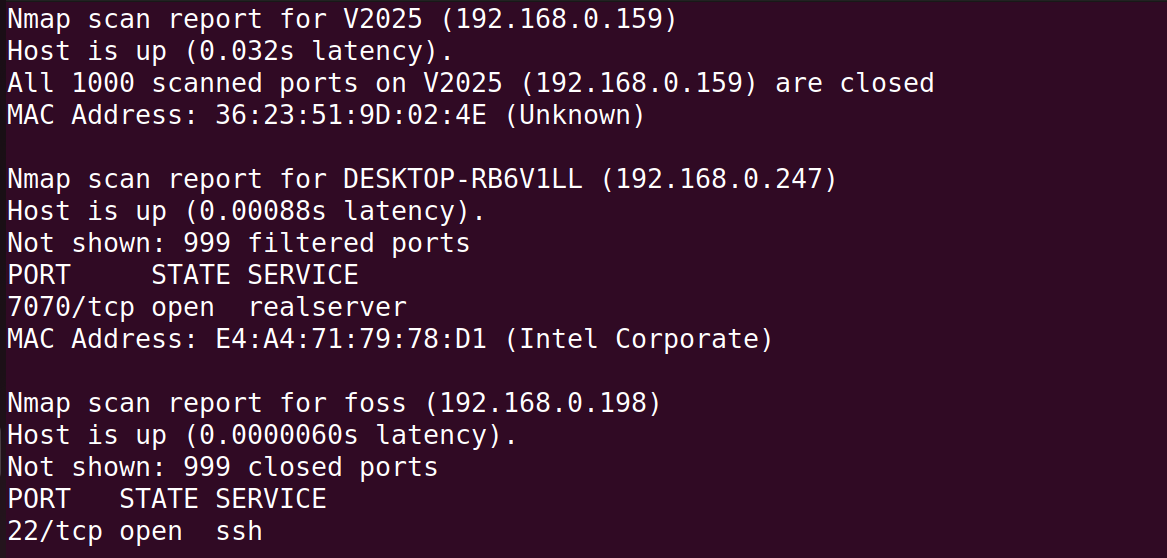
Task: Click the V2025 hostname in first report
Action: 383,19
